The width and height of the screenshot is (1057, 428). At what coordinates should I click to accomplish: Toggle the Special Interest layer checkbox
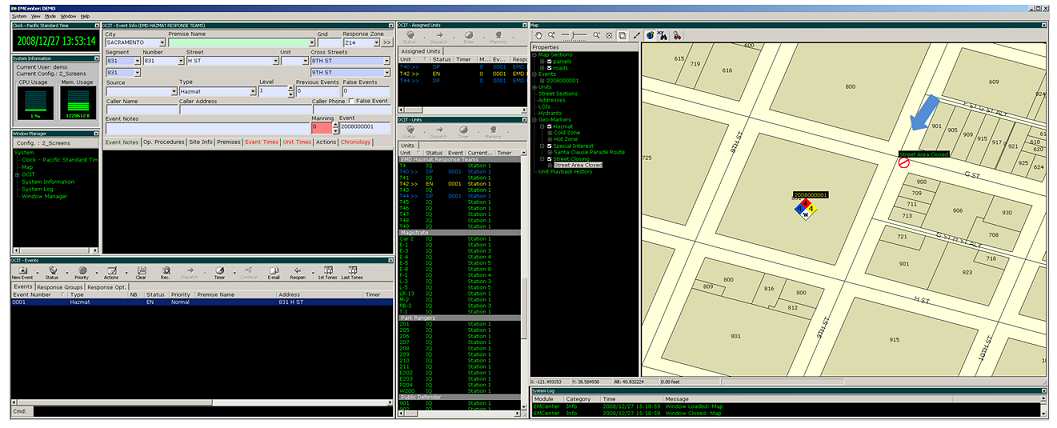[549, 147]
